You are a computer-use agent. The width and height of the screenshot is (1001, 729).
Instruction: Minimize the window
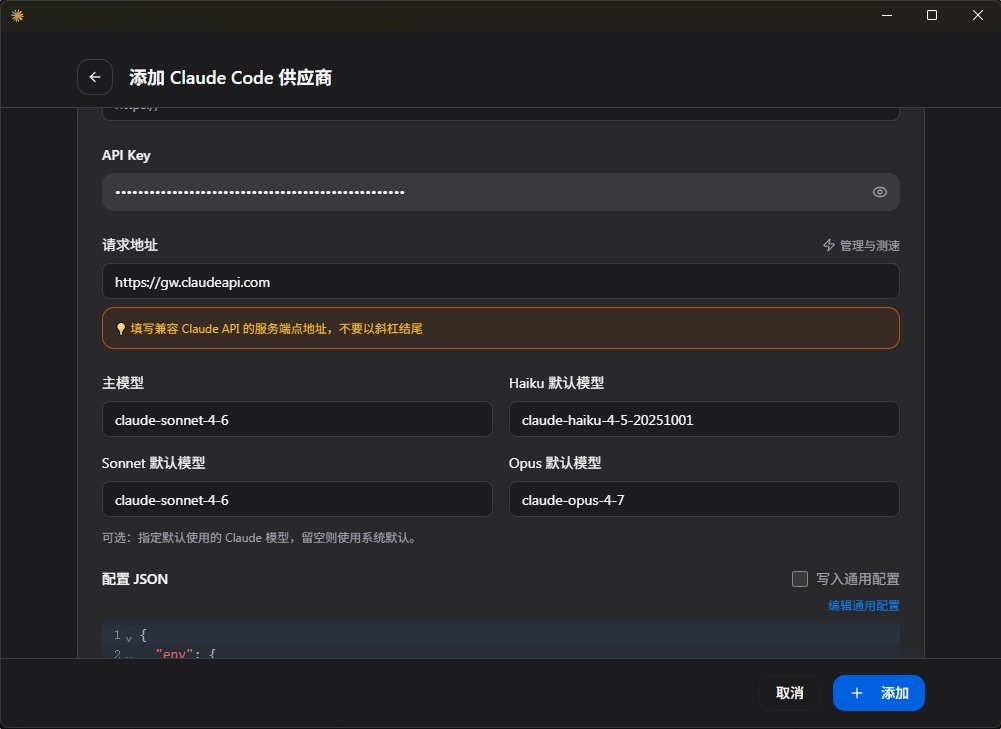coord(887,15)
